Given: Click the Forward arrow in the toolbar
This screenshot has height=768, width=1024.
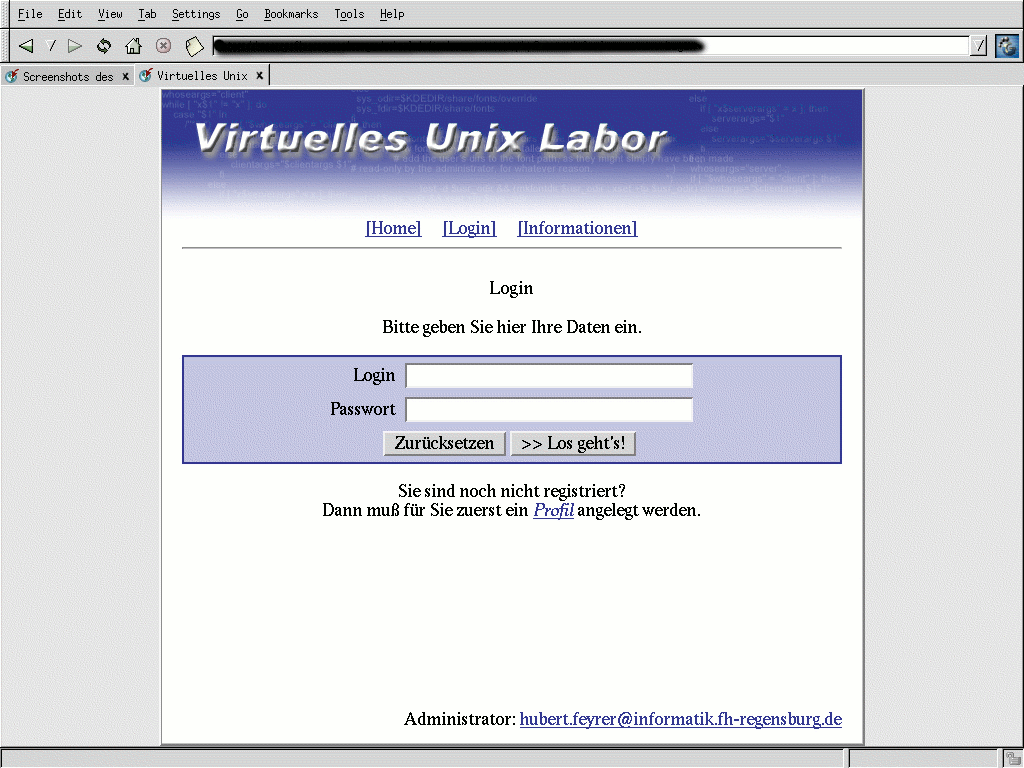Looking at the screenshot, I should point(75,46).
